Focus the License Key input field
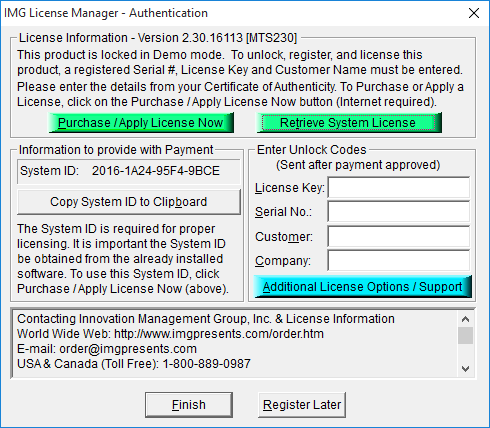Screen dimensions: 490x428 (399, 188)
